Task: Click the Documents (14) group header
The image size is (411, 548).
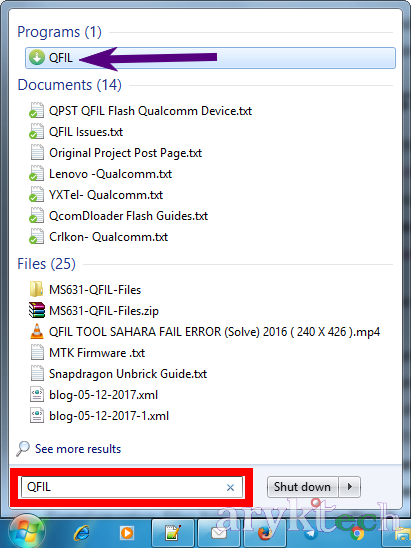Action: (x=70, y=85)
